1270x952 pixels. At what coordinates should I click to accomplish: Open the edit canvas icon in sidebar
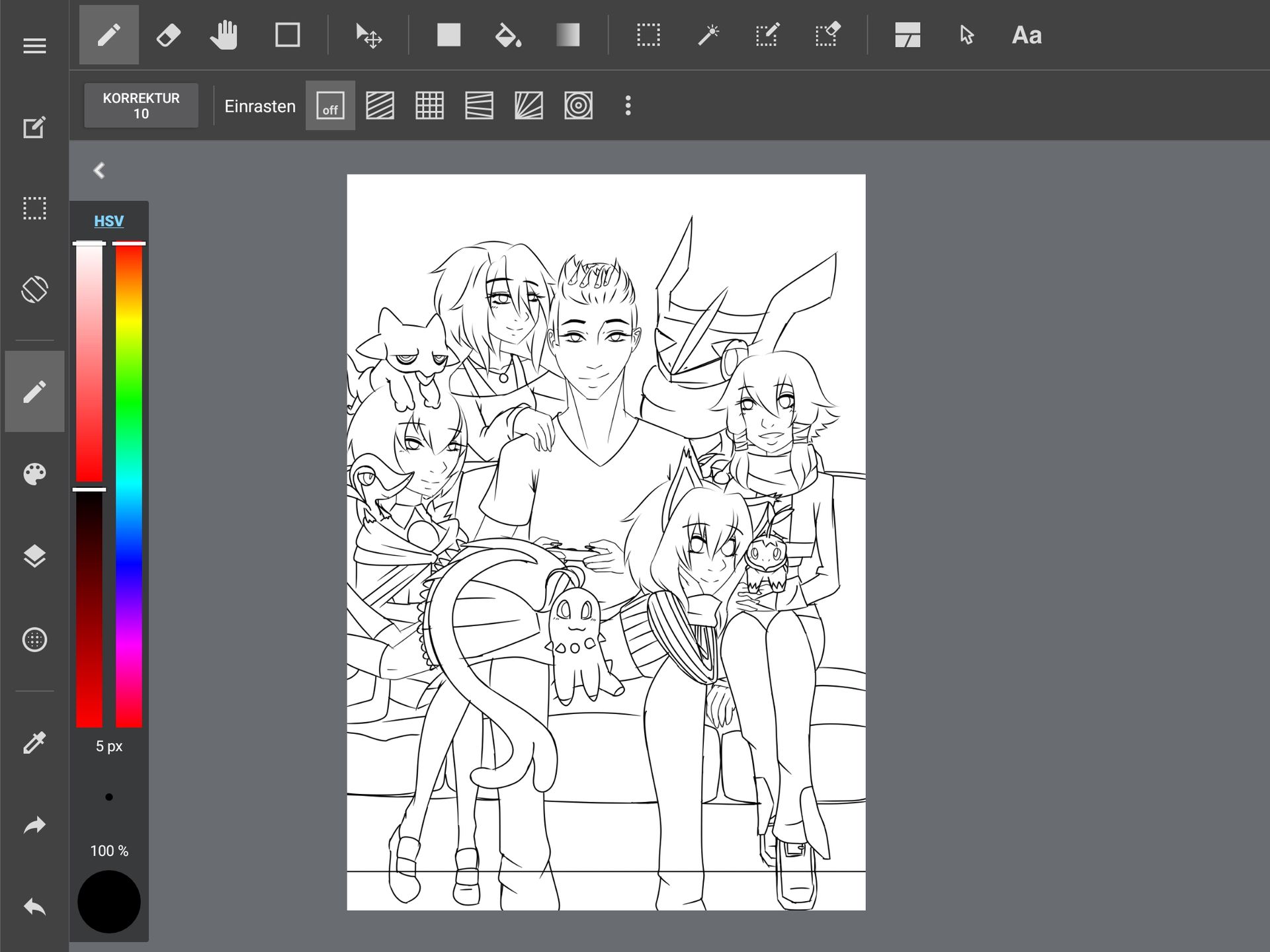(x=34, y=127)
